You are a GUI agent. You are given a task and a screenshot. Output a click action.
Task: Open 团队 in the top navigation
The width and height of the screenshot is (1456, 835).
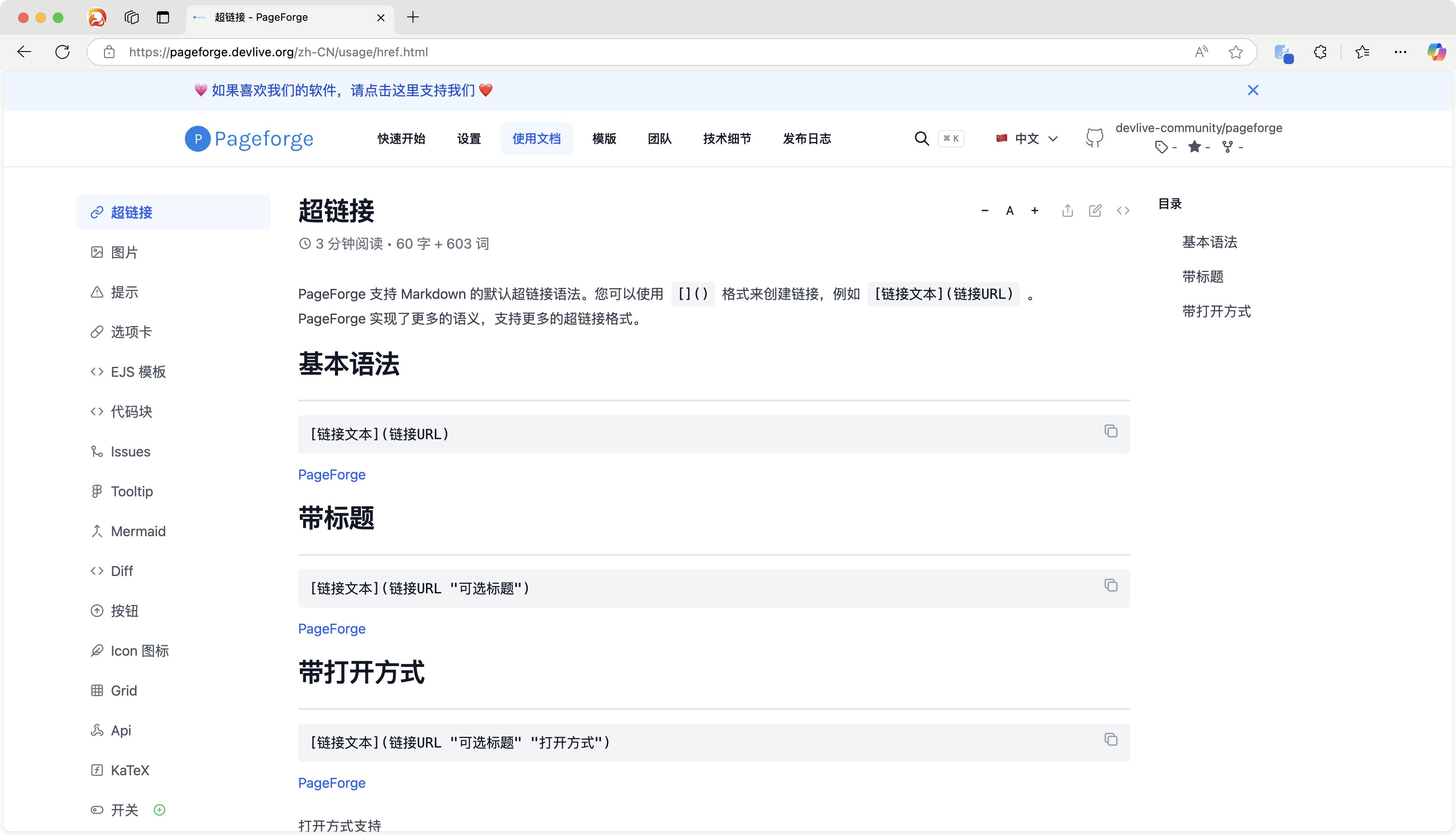pos(659,139)
